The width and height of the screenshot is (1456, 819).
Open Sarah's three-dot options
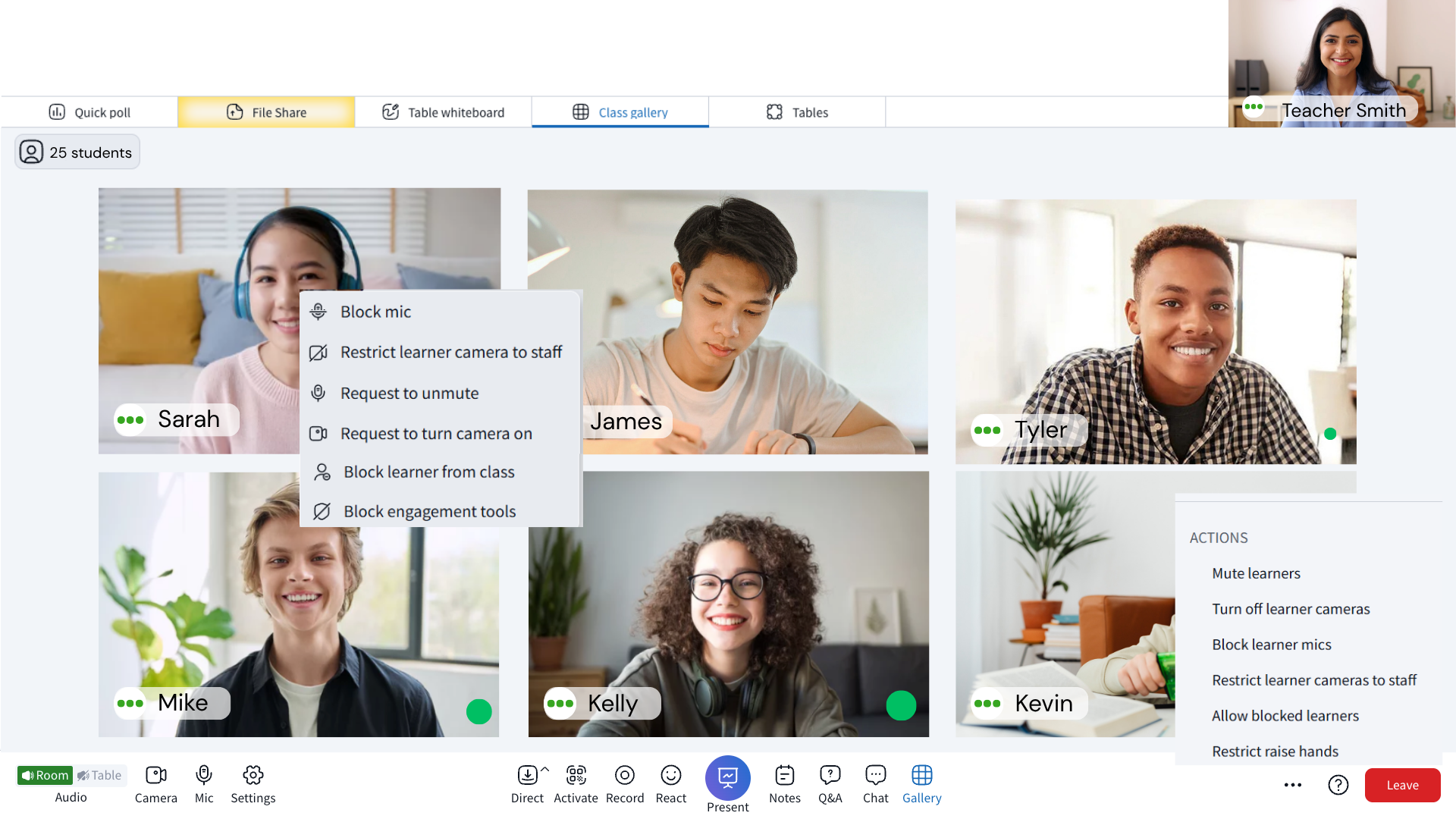tap(130, 420)
